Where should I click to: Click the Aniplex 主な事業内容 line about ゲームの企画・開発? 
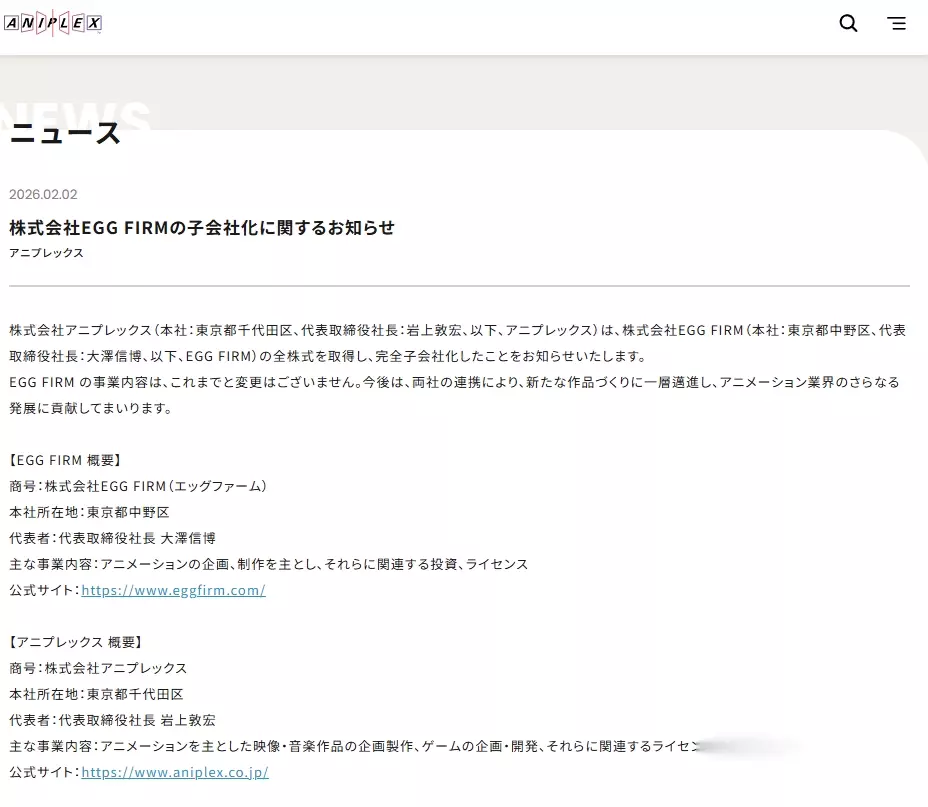click(x=355, y=746)
